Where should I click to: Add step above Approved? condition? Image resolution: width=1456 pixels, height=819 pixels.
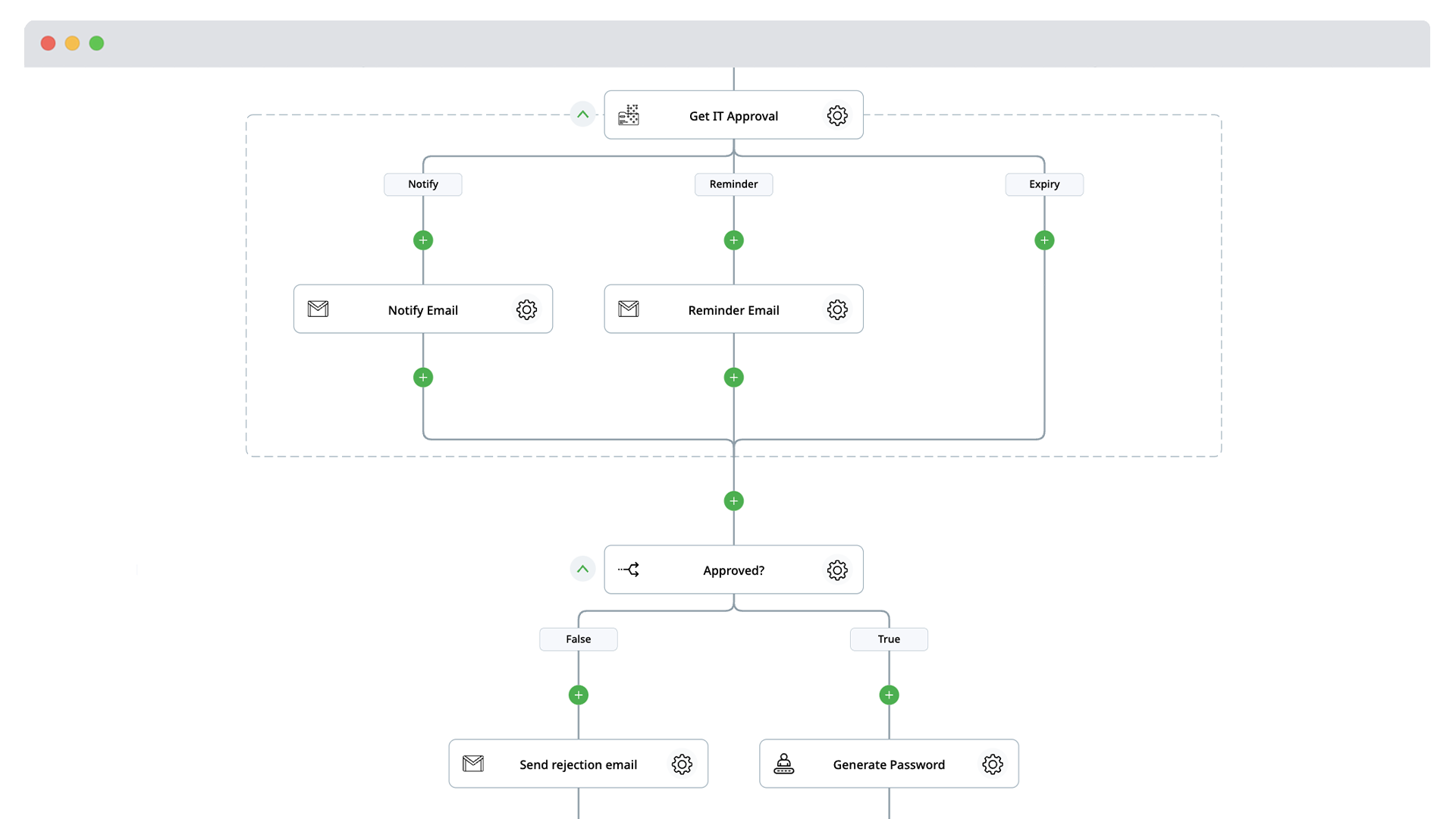coord(733,501)
